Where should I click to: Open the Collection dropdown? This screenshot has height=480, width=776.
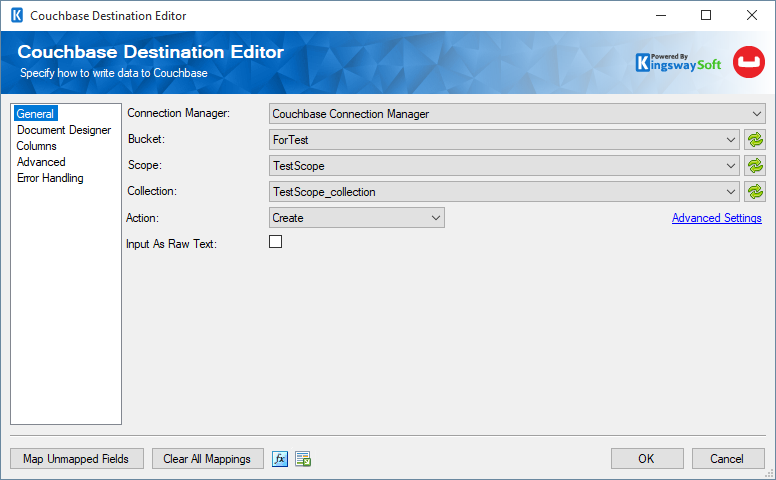504,192
